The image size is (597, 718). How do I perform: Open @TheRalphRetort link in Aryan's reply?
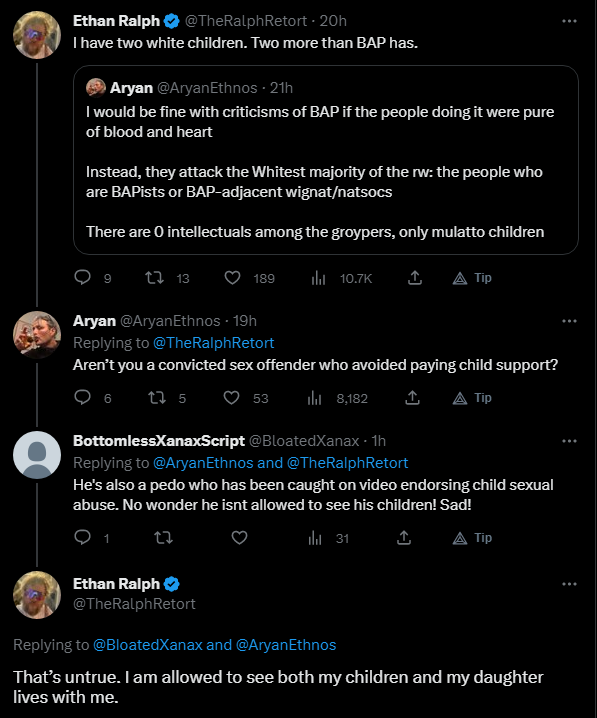(213, 343)
